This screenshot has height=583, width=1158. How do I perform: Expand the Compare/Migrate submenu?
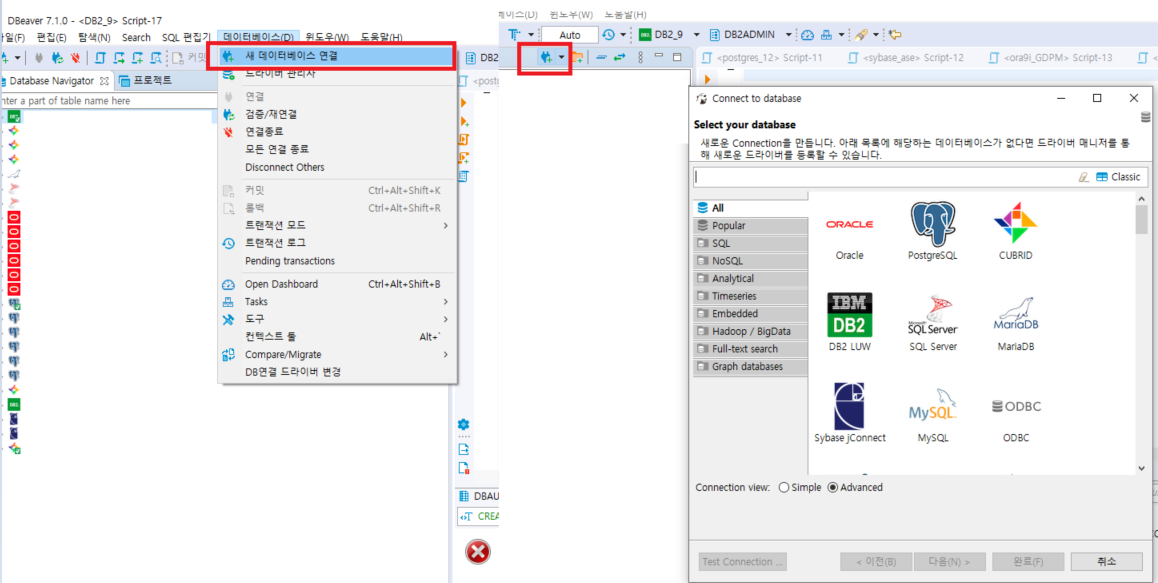point(337,355)
